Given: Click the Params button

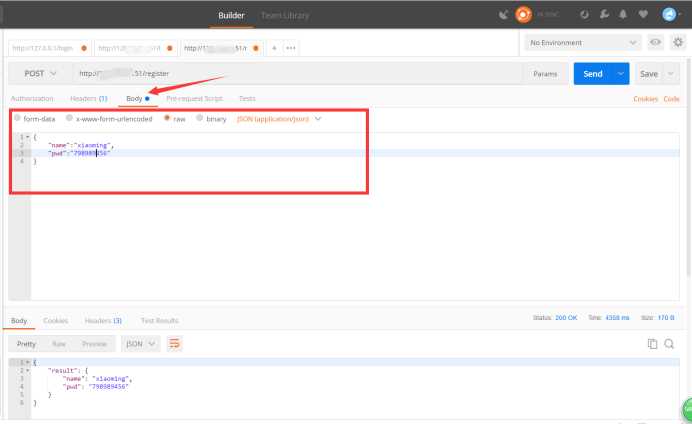Looking at the screenshot, I should (545, 74).
